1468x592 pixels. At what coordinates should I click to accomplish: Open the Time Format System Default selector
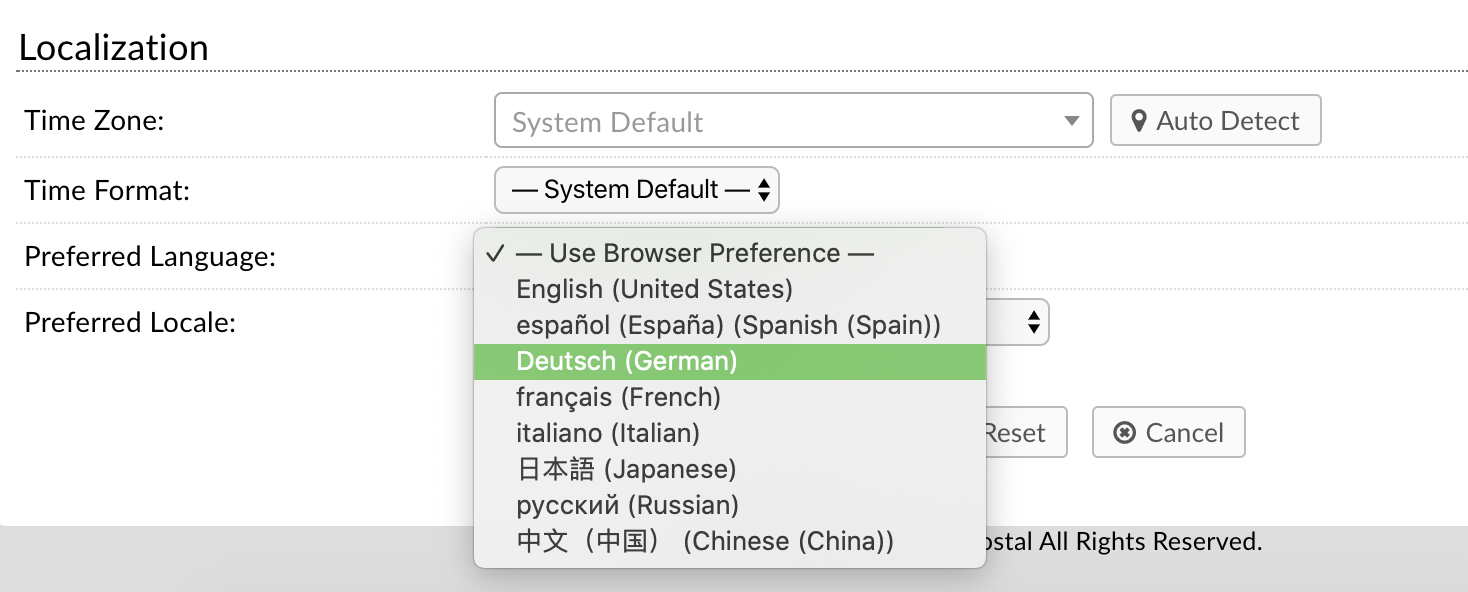pos(636,189)
